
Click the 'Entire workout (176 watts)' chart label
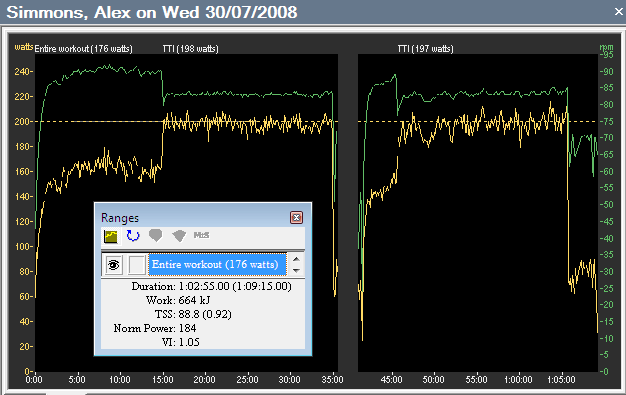click(x=83, y=49)
